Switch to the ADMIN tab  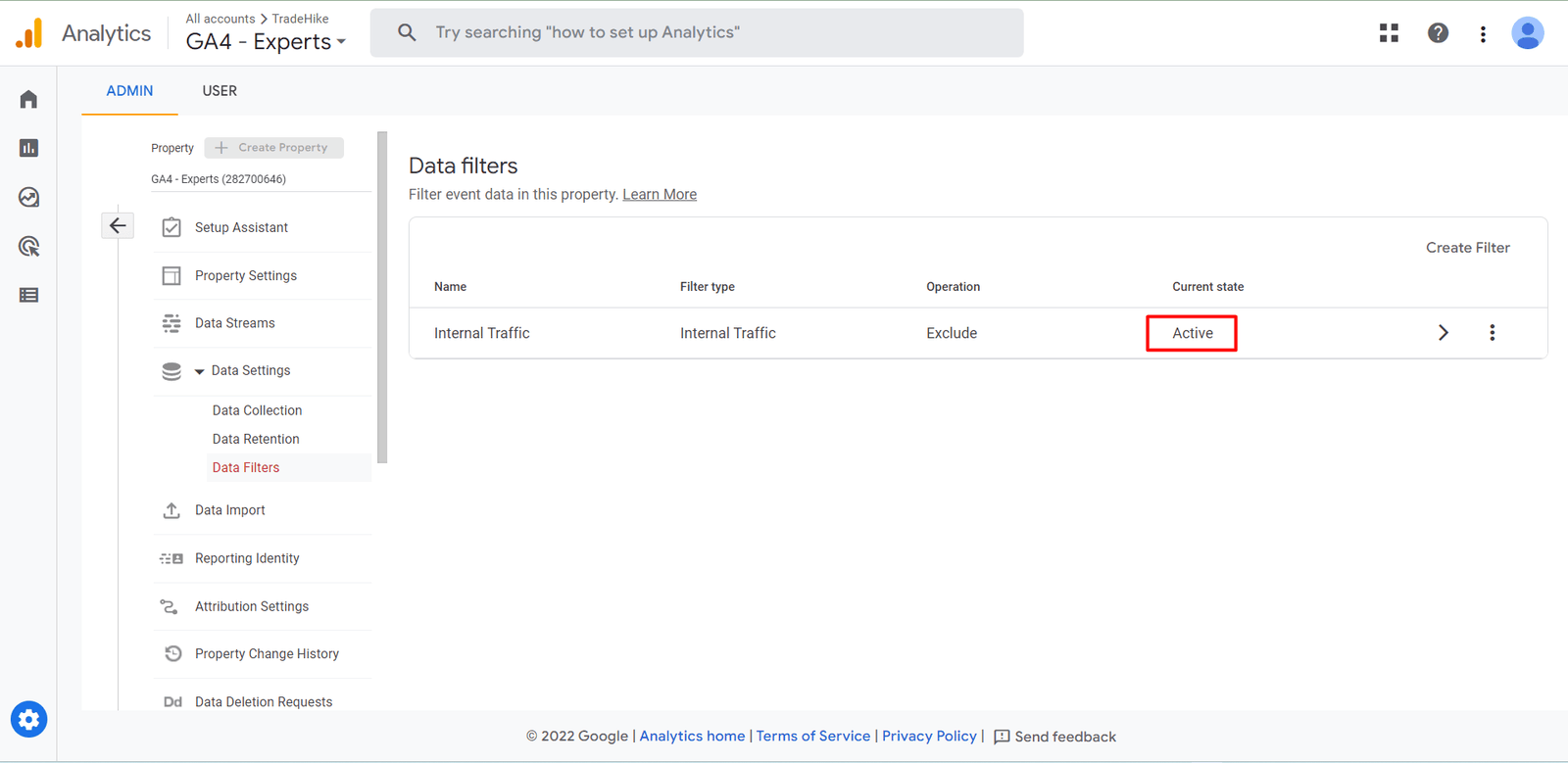pyautogui.click(x=129, y=91)
